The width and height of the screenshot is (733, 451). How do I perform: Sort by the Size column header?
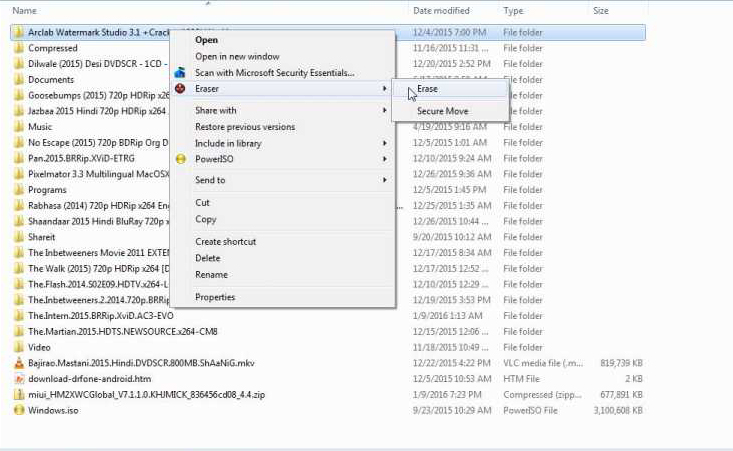pyautogui.click(x=600, y=10)
